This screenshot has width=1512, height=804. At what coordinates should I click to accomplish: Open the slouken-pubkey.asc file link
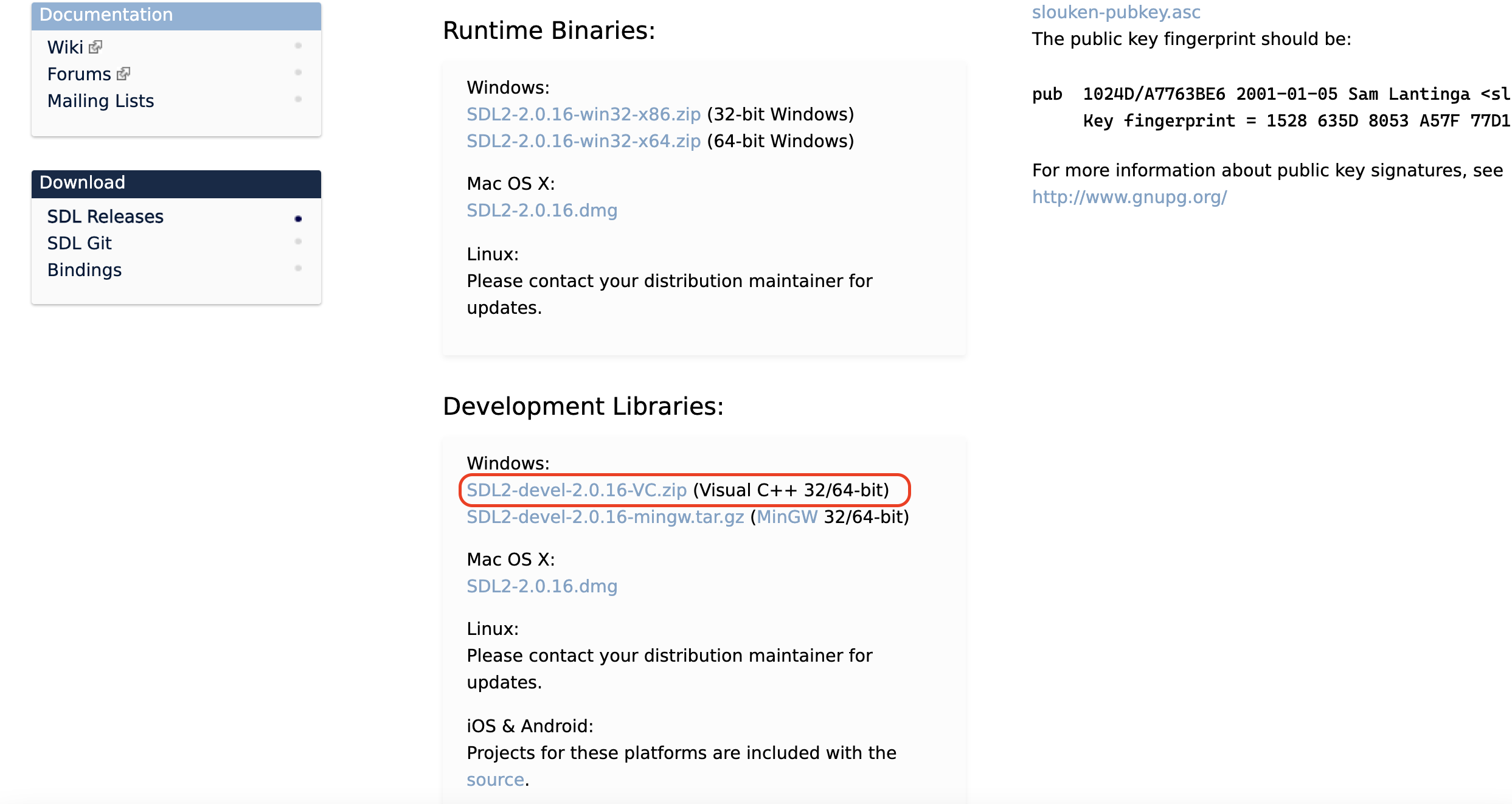pos(1116,12)
